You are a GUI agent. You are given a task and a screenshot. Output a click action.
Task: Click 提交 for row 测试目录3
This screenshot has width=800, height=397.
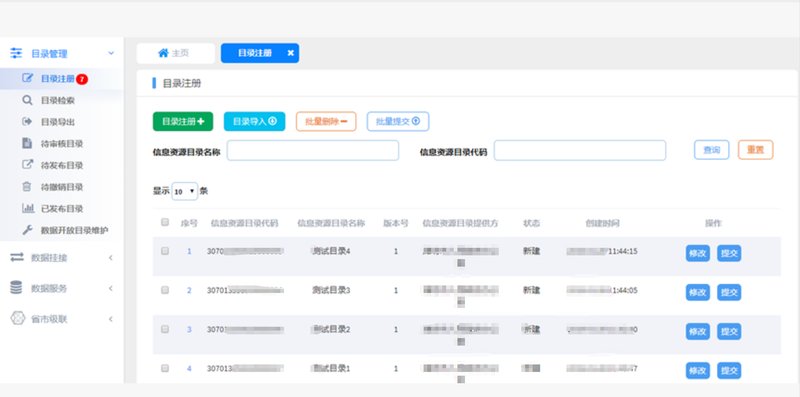(729, 292)
